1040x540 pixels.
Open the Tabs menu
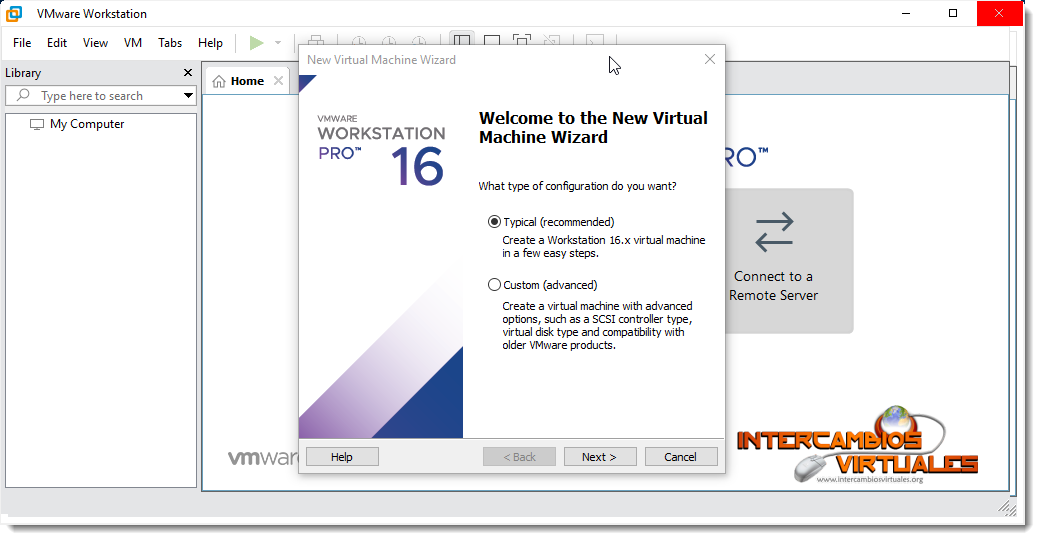(170, 42)
